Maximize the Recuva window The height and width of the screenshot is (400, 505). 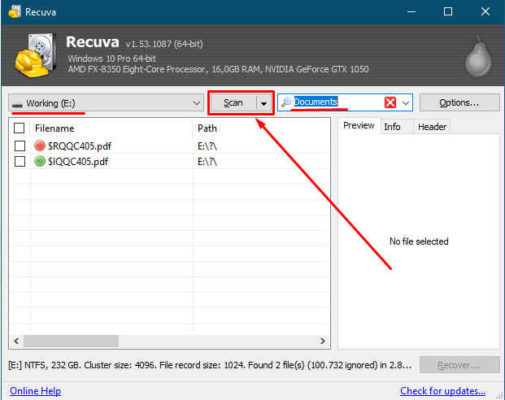pyautogui.click(x=448, y=12)
